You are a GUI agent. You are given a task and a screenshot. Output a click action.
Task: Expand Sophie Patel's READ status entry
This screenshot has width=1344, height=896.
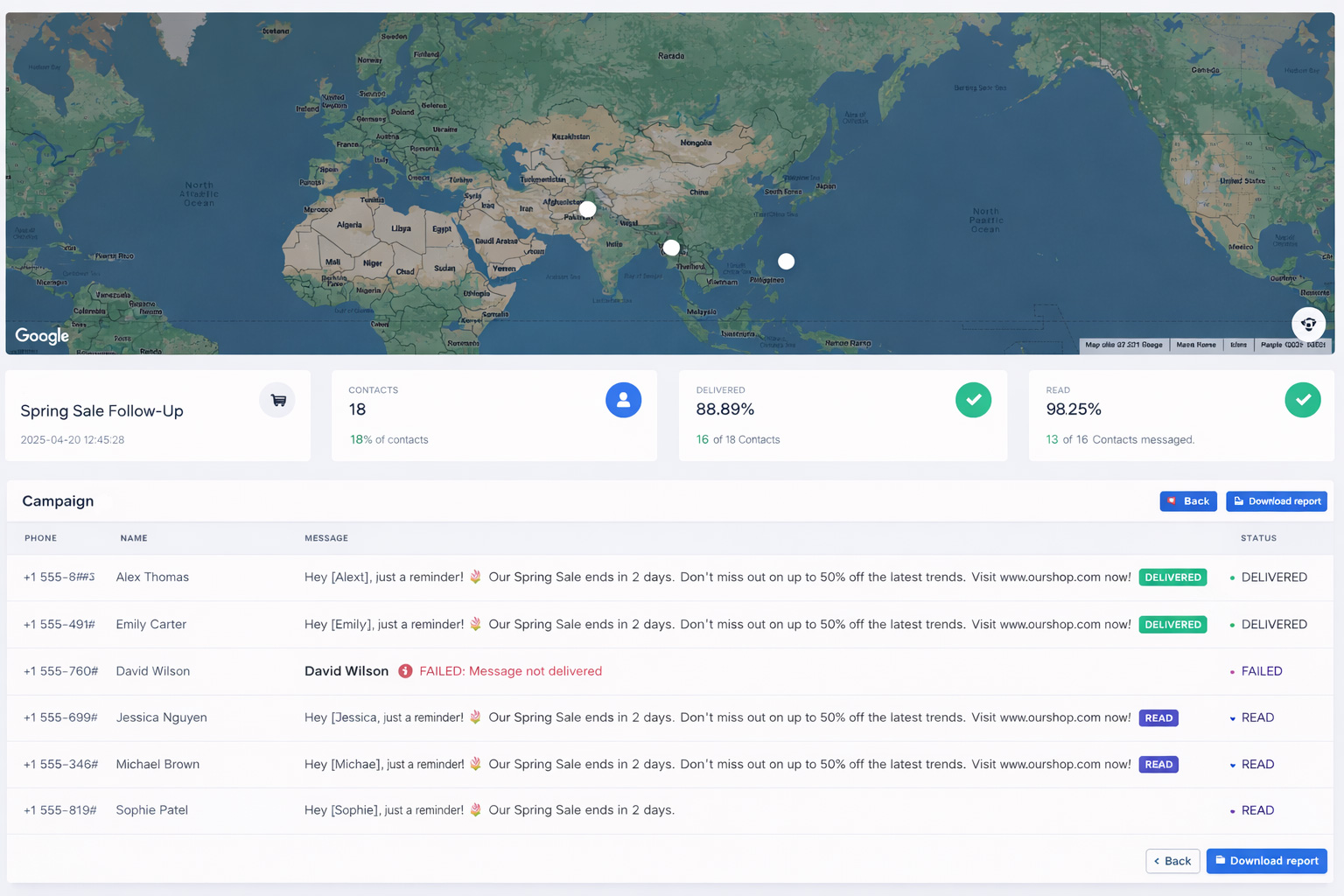point(1251,810)
